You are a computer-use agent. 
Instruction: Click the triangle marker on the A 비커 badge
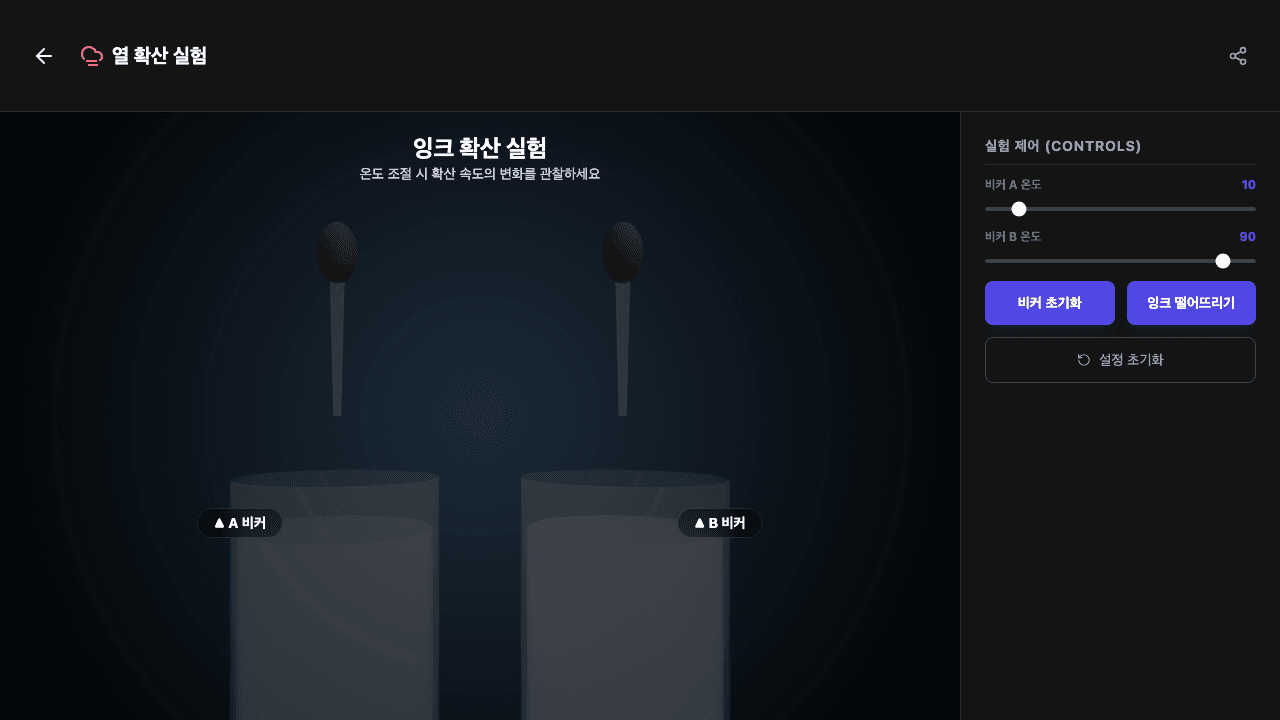(x=218, y=522)
